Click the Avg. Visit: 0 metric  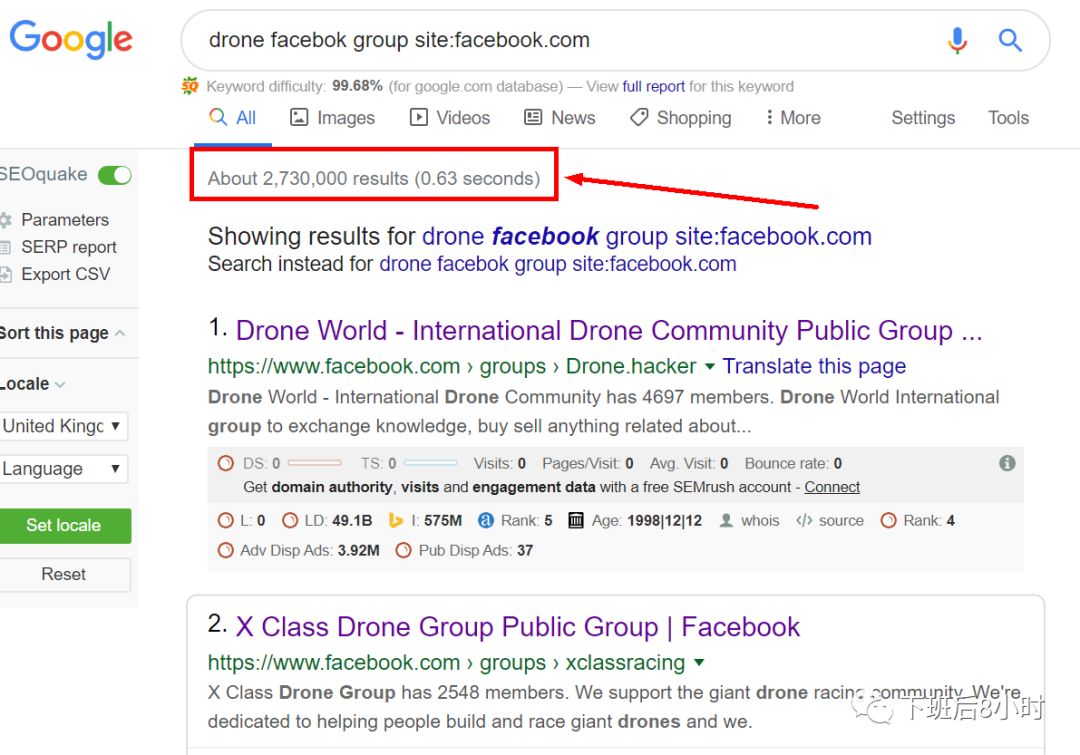pos(689,464)
